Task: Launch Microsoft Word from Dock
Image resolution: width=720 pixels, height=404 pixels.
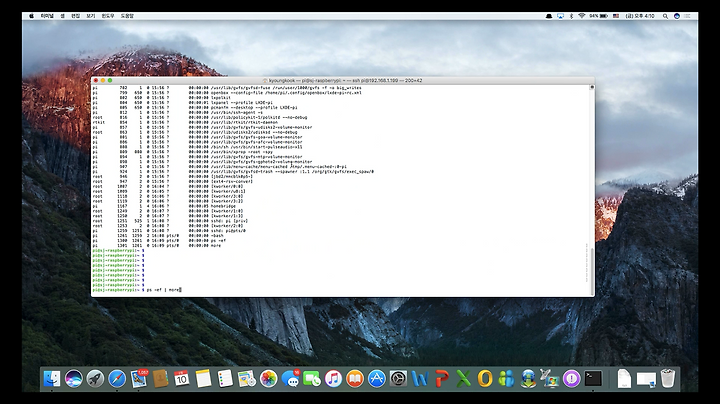Action: (x=420, y=379)
